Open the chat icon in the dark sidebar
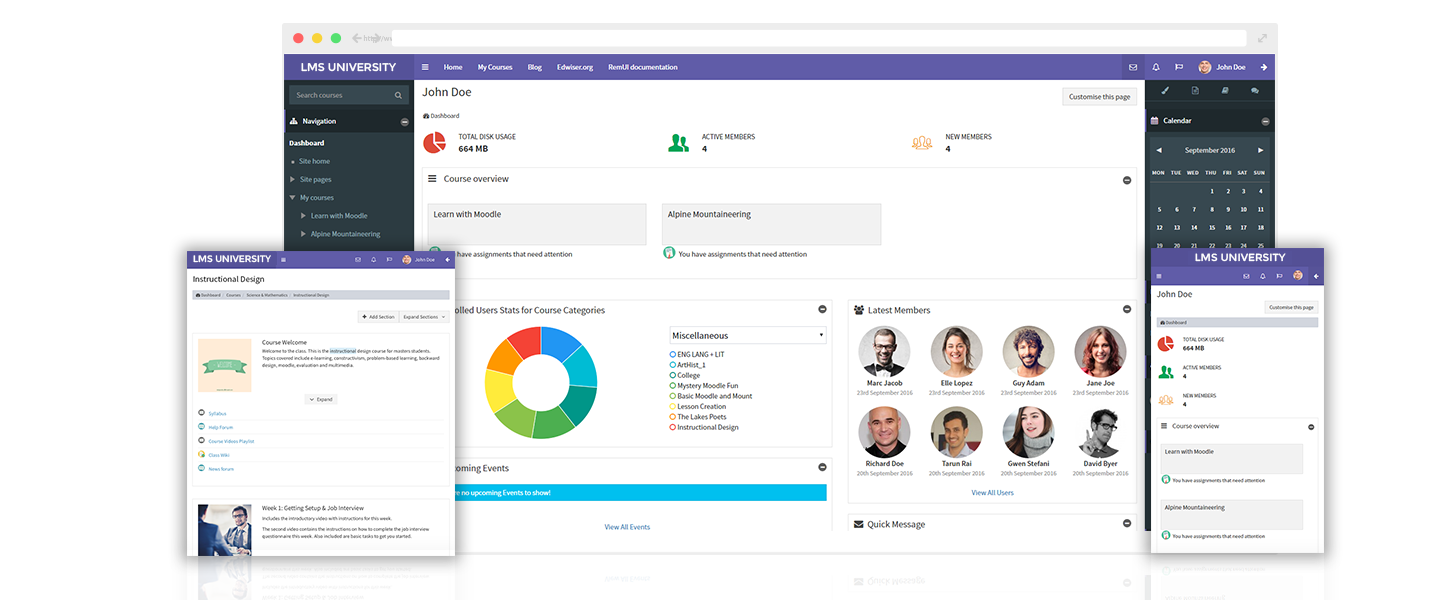Screen dimensions: 1440x600 [x=1255, y=90]
